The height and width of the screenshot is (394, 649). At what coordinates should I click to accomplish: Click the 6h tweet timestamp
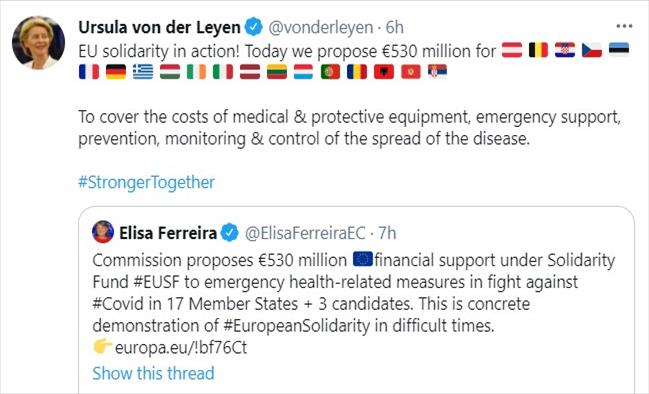(394, 27)
